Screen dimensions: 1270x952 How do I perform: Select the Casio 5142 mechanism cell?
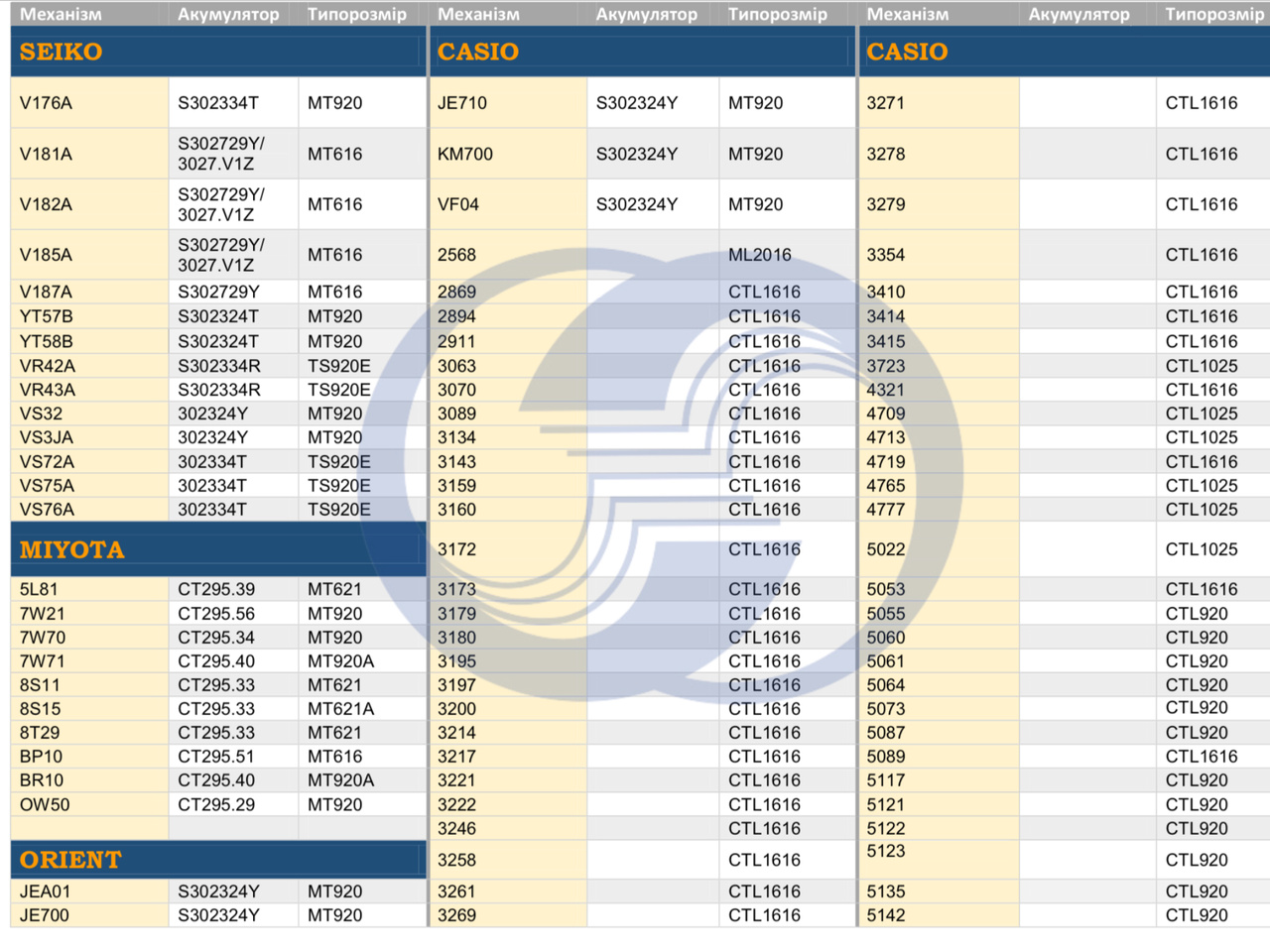886,915
